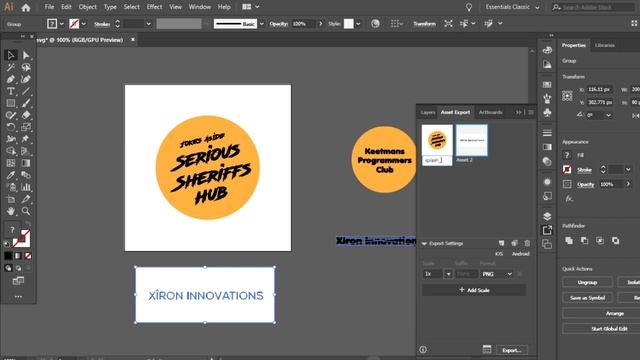Select the Type tool

(11, 91)
